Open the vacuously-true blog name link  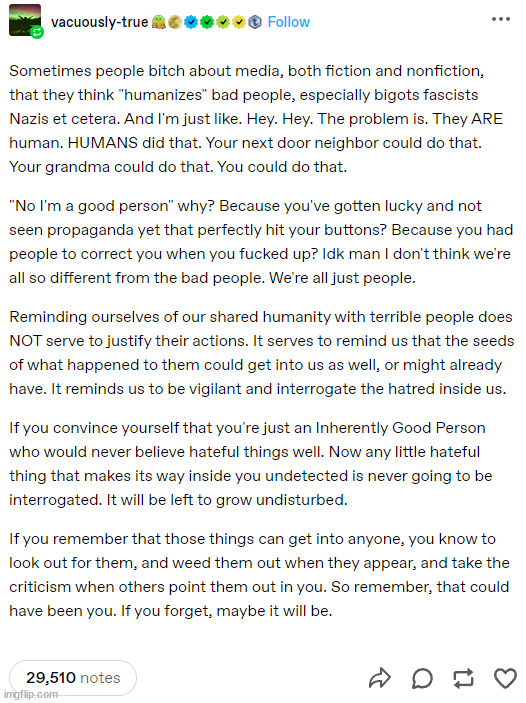coord(100,22)
